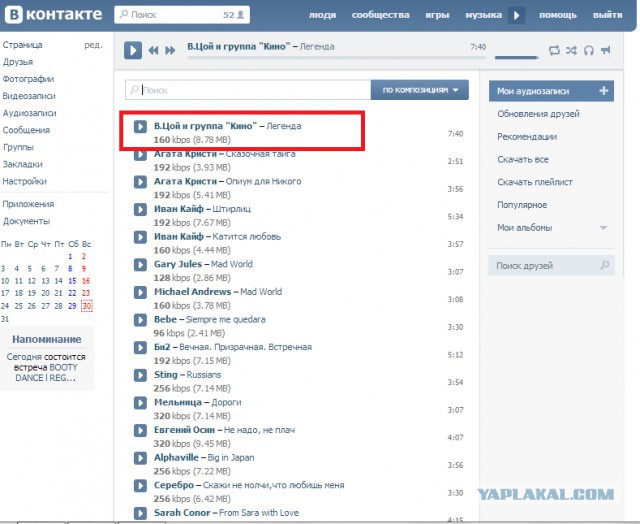This screenshot has height=524, width=640.
Task: Click the plus icon on Мои аудиозаписи
Action: pos(604,91)
